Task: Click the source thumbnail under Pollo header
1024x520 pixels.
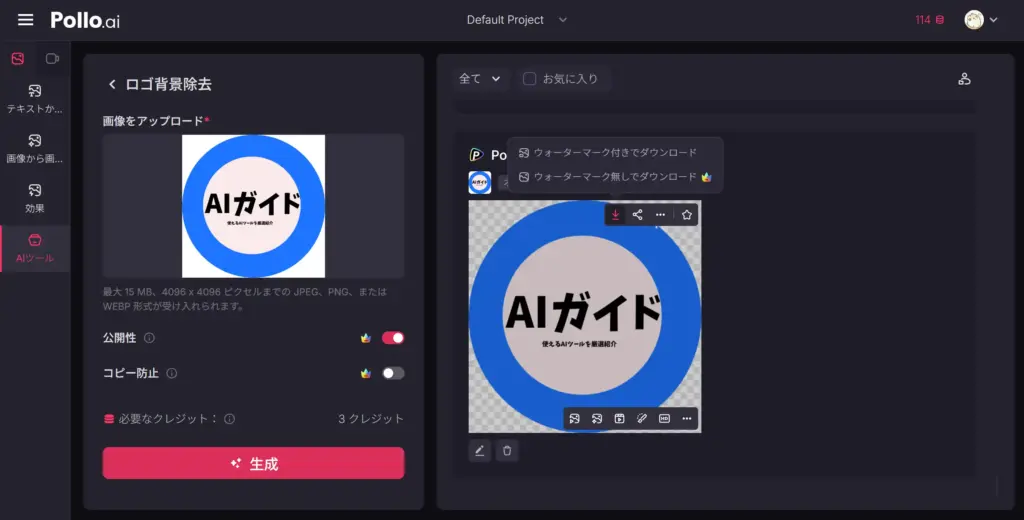Action: [x=480, y=182]
